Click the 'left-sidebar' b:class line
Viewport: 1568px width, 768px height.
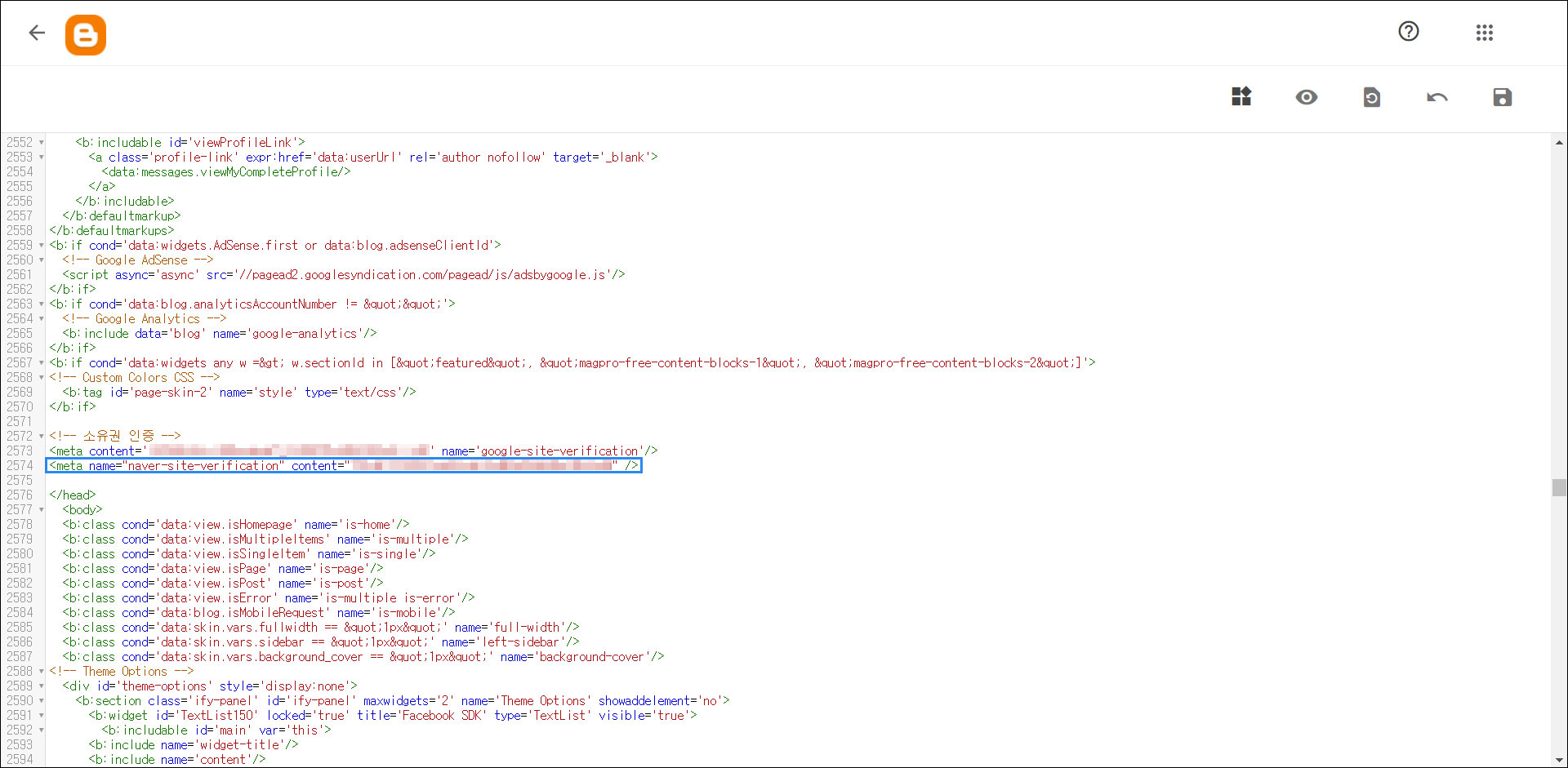click(x=320, y=641)
